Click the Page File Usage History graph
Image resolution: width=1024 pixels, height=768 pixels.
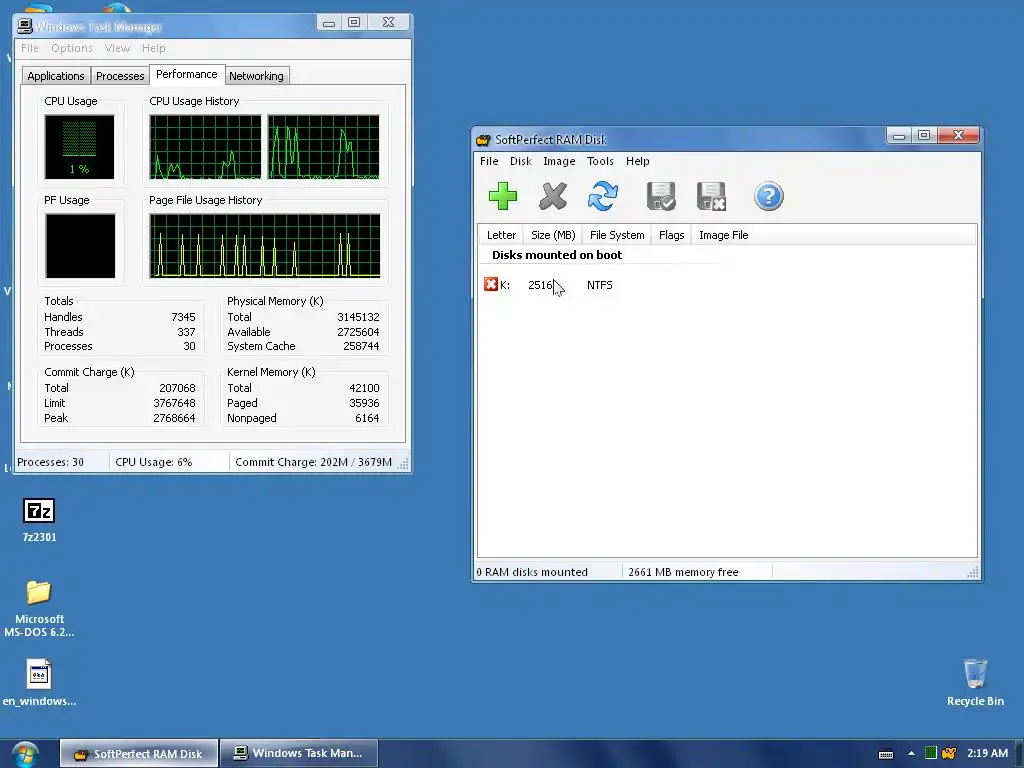pos(264,246)
